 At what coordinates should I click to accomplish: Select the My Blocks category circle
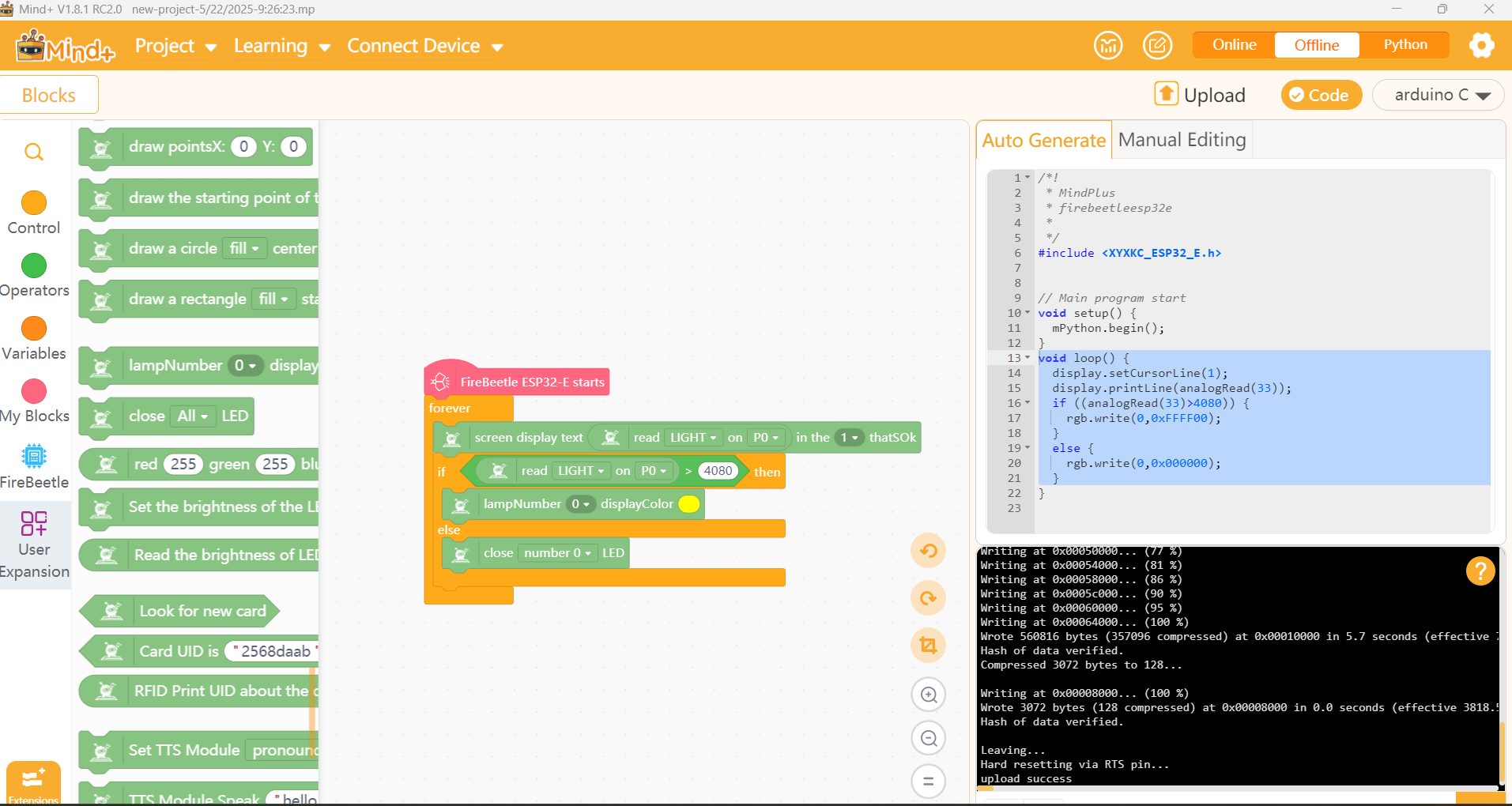34,391
